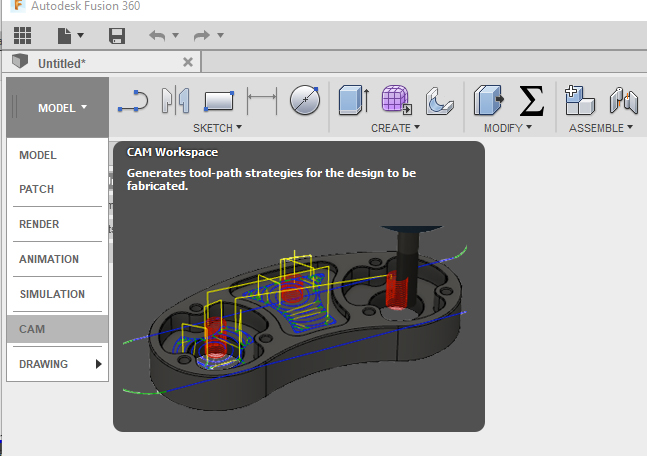Choose MODEL workspace from list
647x456 pixels.
57,155
